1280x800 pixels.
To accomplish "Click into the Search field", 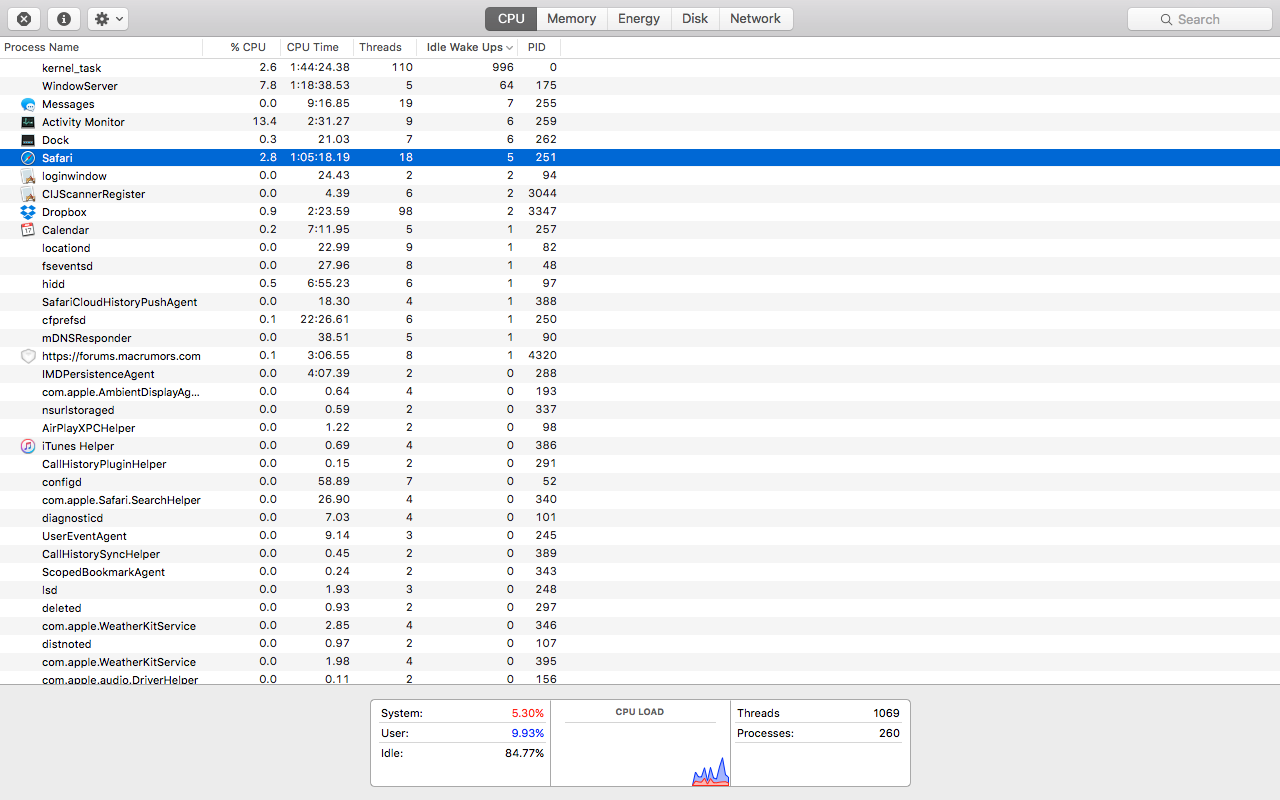I will pyautogui.click(x=1200, y=19).
